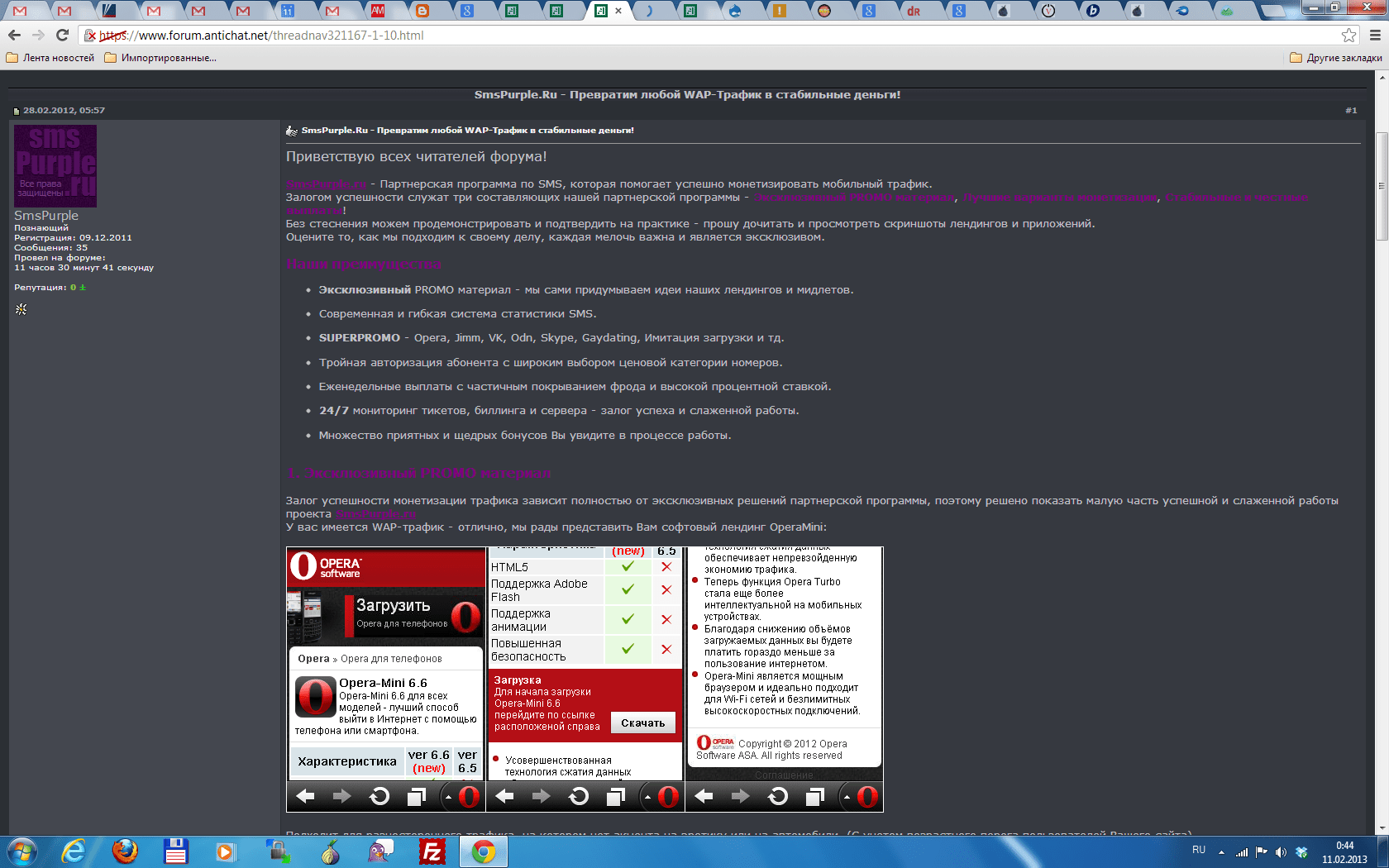Switch to the blue calendar favicon tab
1389x868 pixels.
tap(288, 11)
